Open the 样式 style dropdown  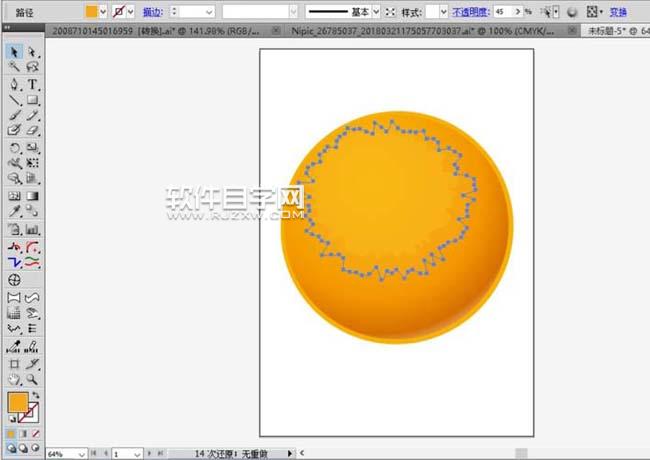(x=444, y=12)
